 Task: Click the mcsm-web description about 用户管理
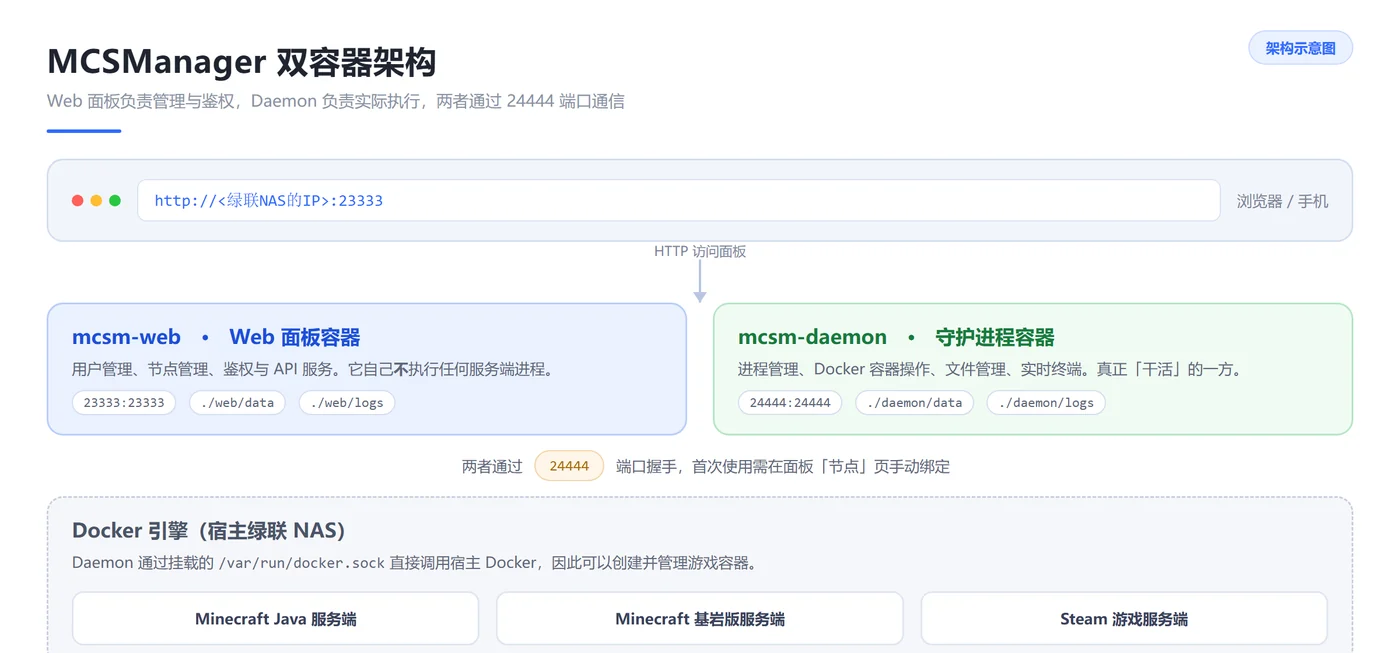pyautogui.click(x=313, y=369)
